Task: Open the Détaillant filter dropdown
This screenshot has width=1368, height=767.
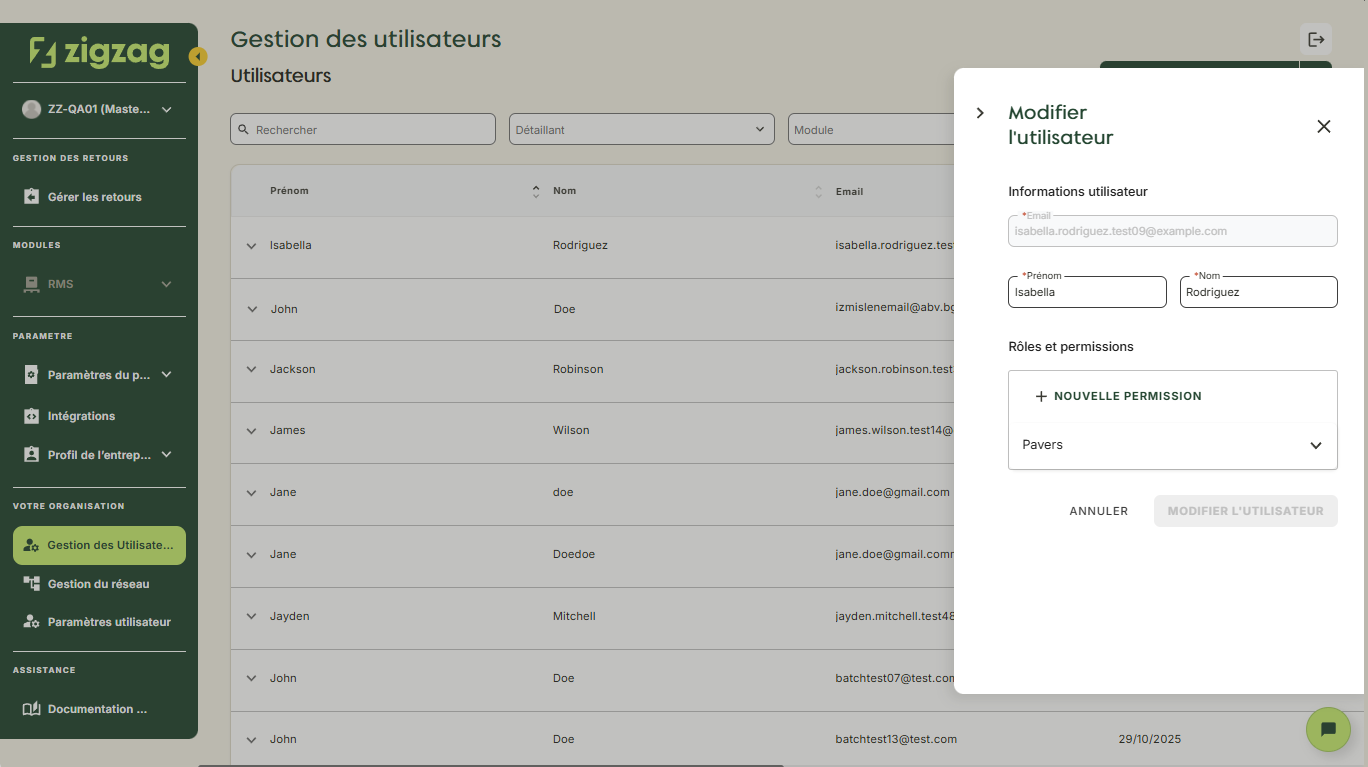Action: (642, 129)
